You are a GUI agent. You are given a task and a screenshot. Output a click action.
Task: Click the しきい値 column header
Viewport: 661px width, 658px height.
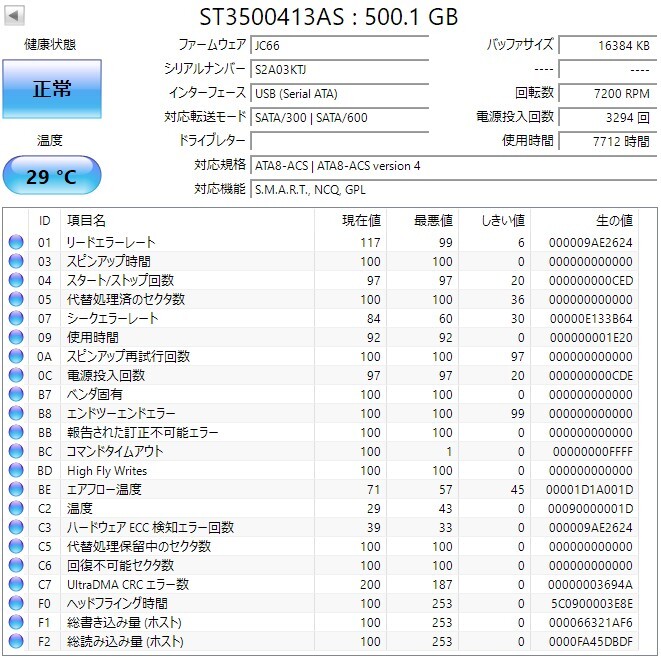point(494,220)
